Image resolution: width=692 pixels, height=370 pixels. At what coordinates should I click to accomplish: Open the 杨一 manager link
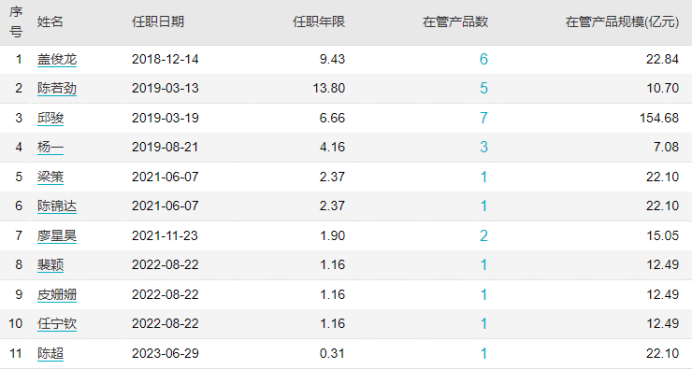pos(50,147)
